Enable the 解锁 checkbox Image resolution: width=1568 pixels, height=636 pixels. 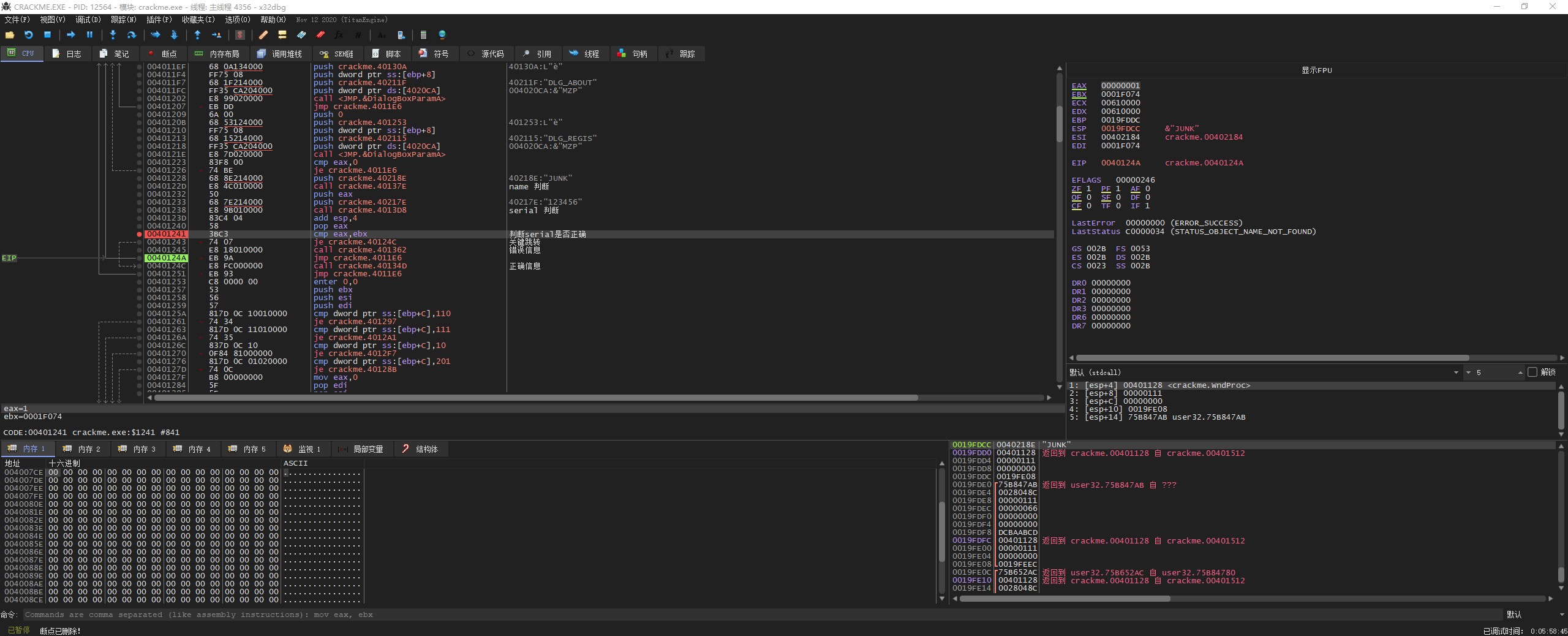1532,372
